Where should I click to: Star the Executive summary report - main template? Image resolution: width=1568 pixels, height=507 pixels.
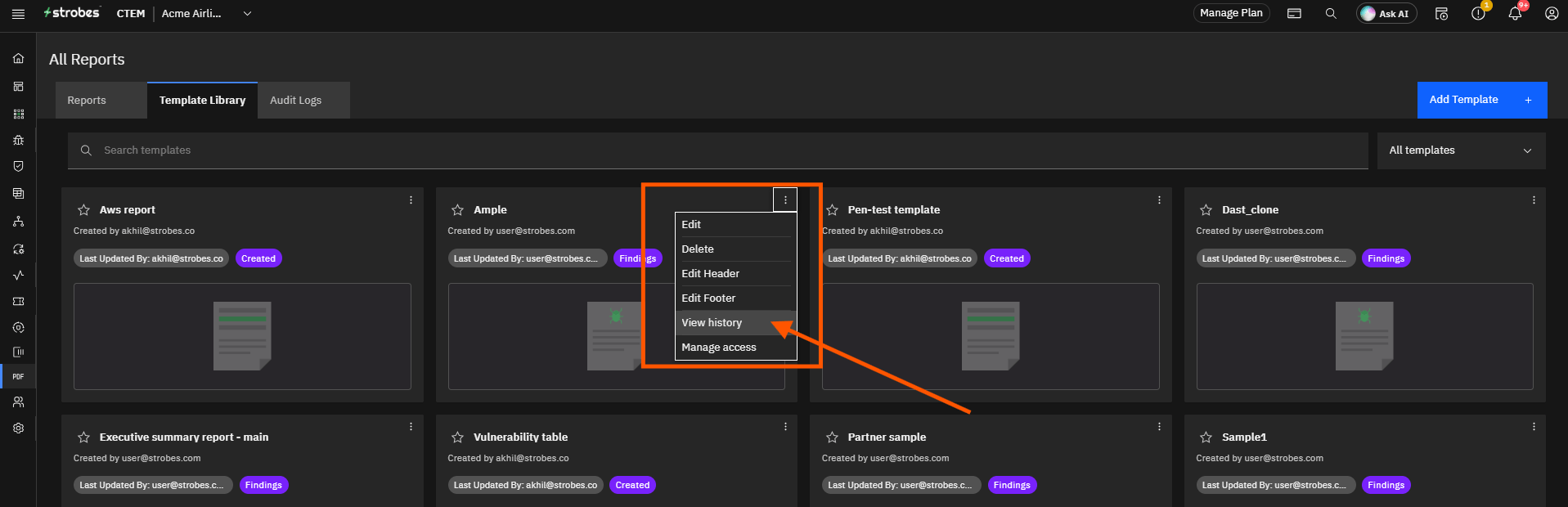(x=83, y=437)
